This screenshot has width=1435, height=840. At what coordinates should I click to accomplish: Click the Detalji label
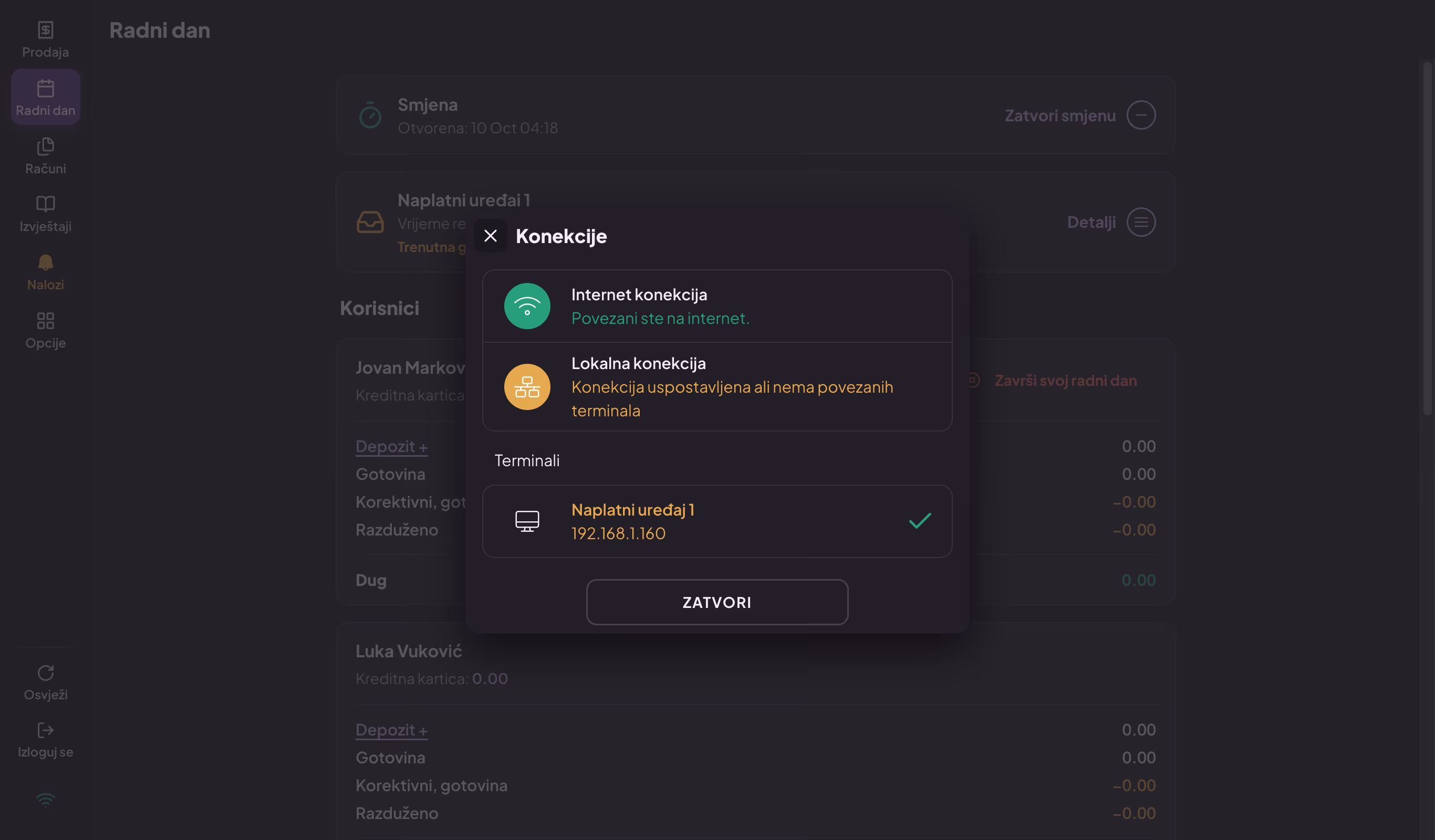1091,222
